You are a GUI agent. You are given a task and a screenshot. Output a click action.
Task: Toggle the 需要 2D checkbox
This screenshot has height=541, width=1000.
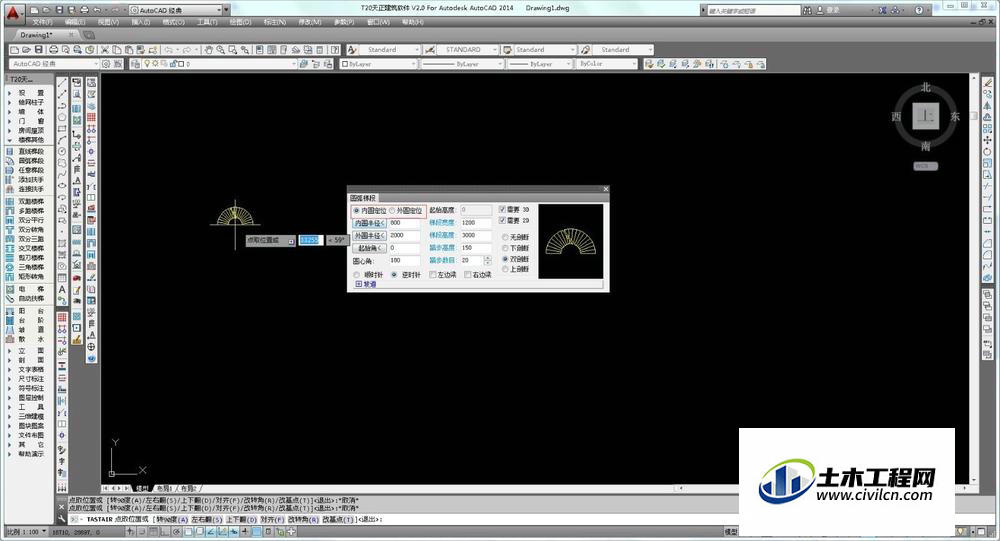click(503, 220)
